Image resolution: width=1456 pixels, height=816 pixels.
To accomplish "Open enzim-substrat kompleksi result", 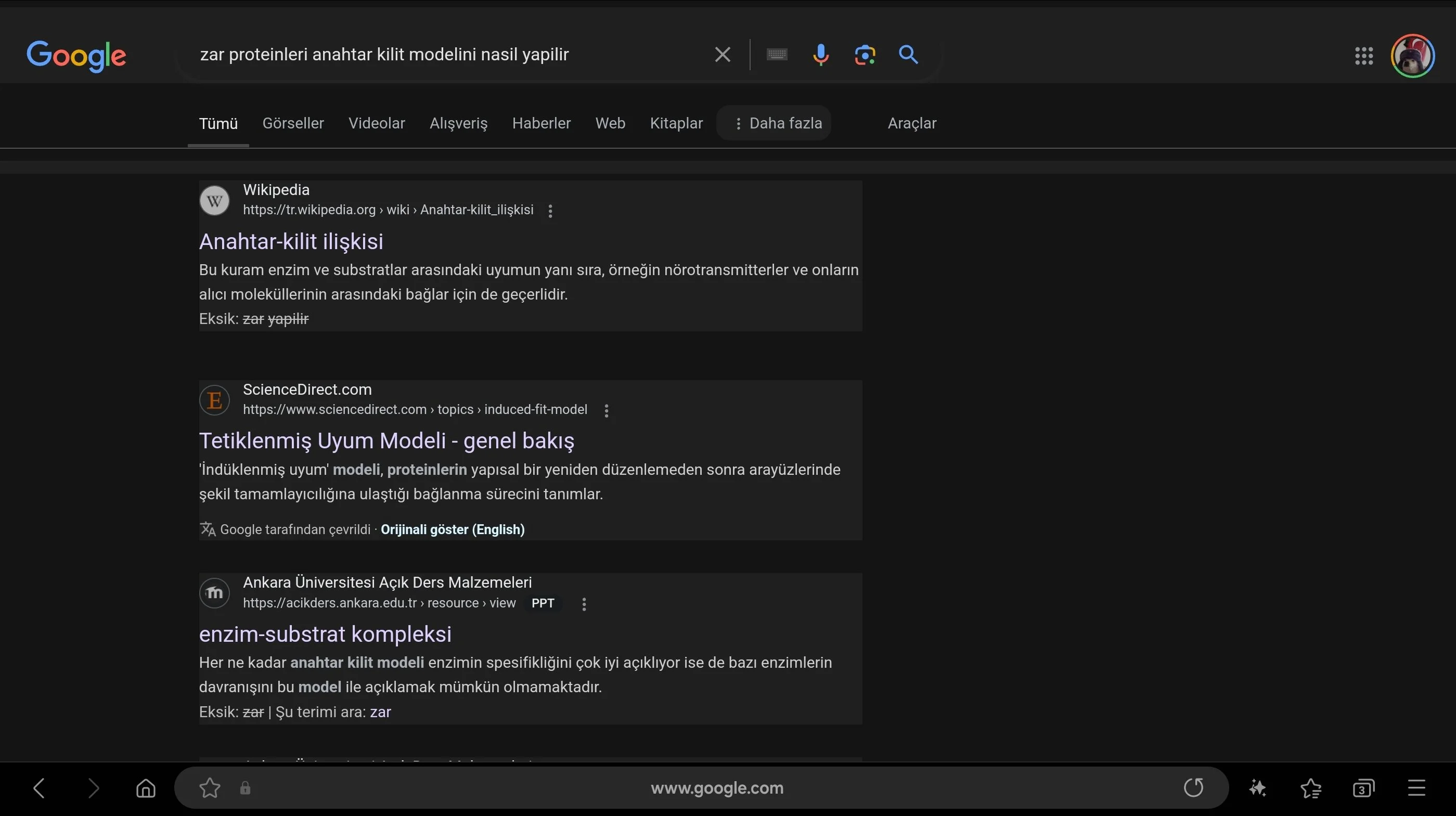I will [325, 634].
